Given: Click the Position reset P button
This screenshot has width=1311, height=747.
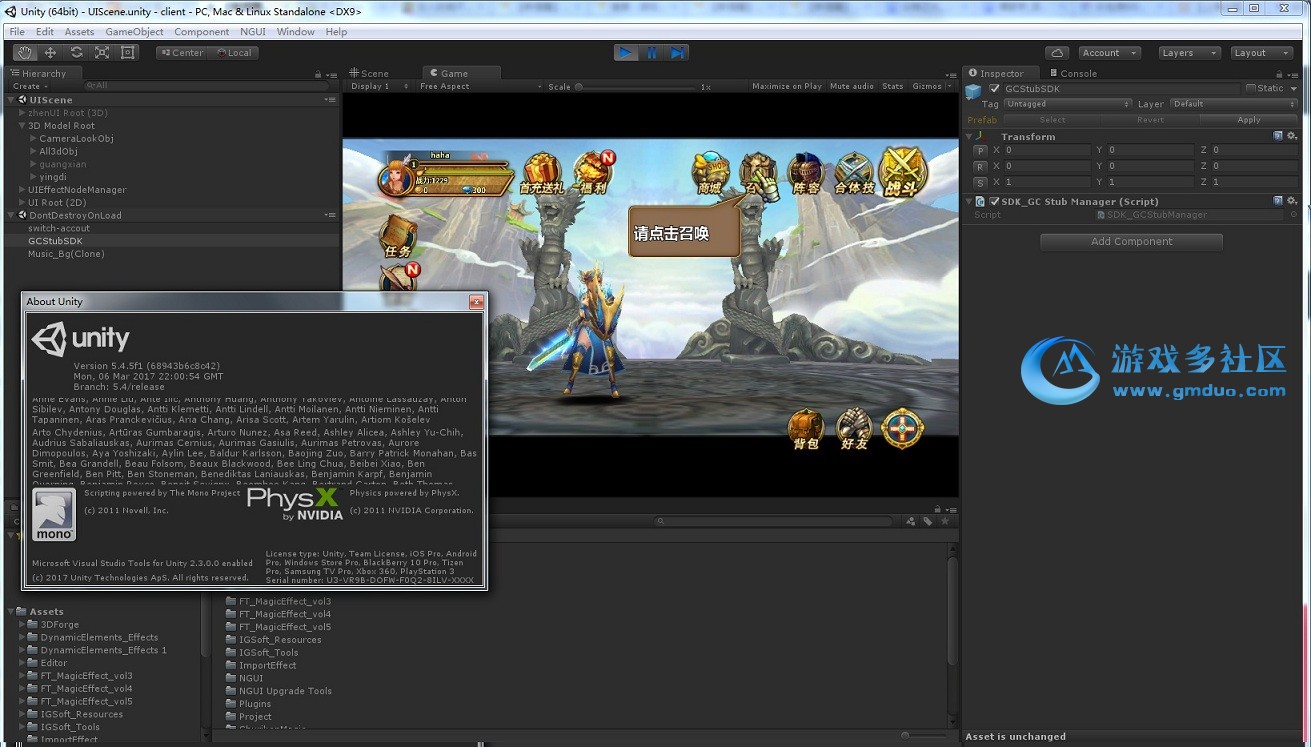Looking at the screenshot, I should click(x=981, y=150).
